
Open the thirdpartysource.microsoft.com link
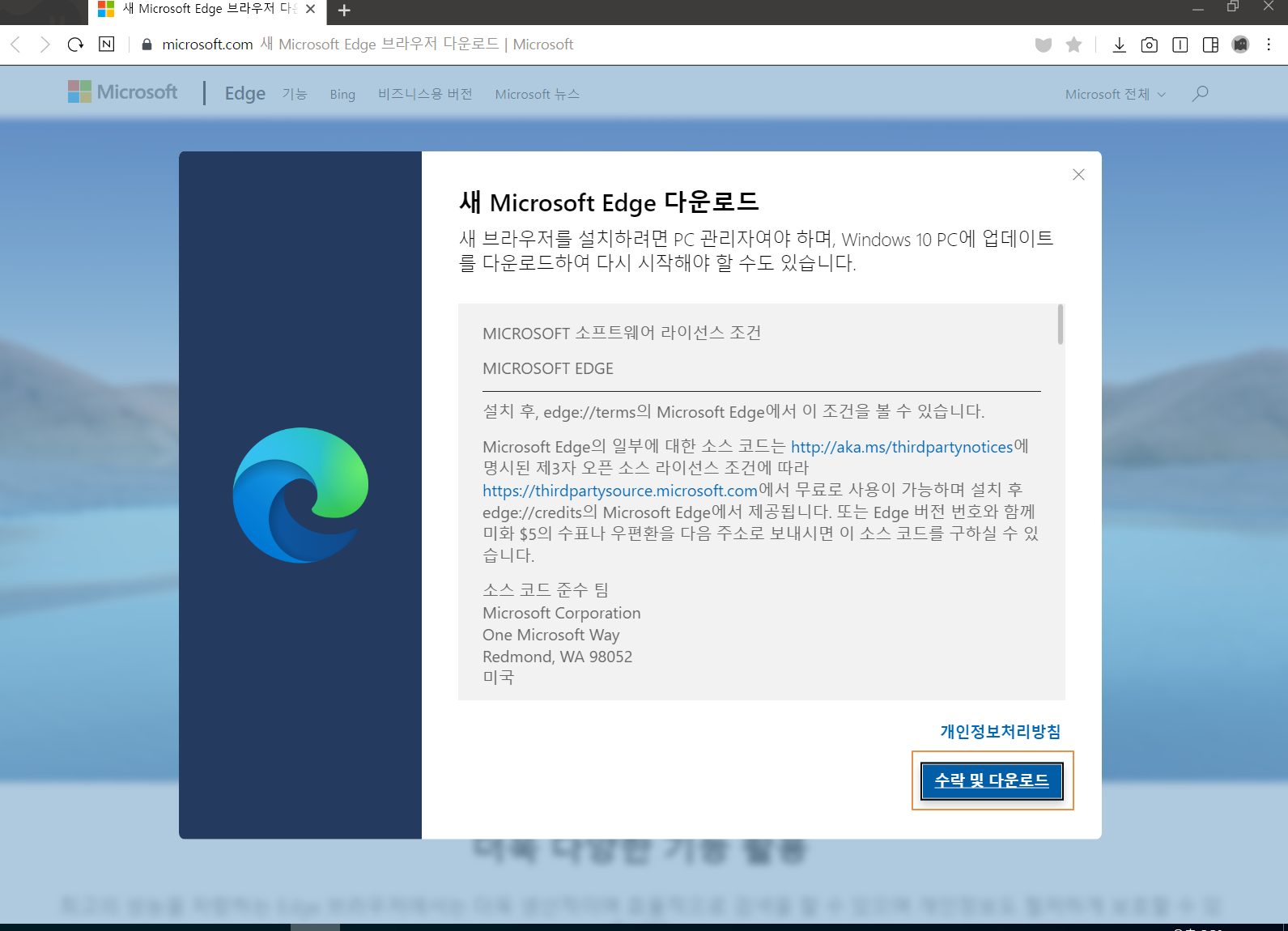click(x=620, y=491)
